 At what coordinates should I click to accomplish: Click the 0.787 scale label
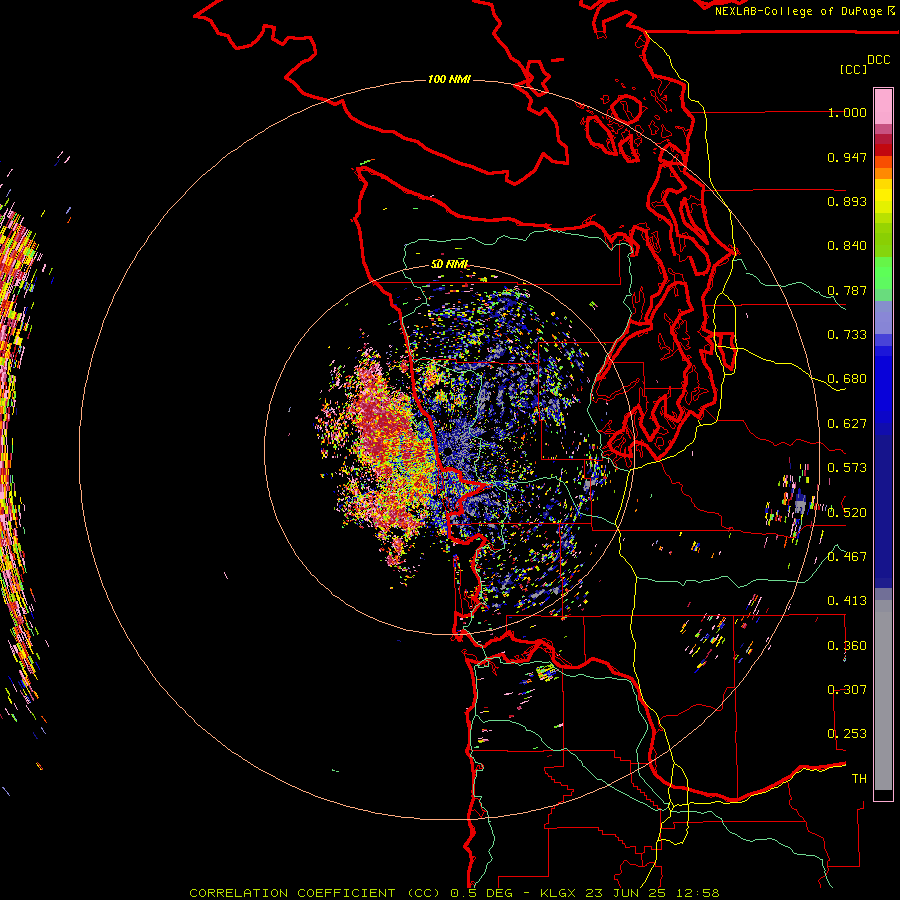[x=847, y=290]
